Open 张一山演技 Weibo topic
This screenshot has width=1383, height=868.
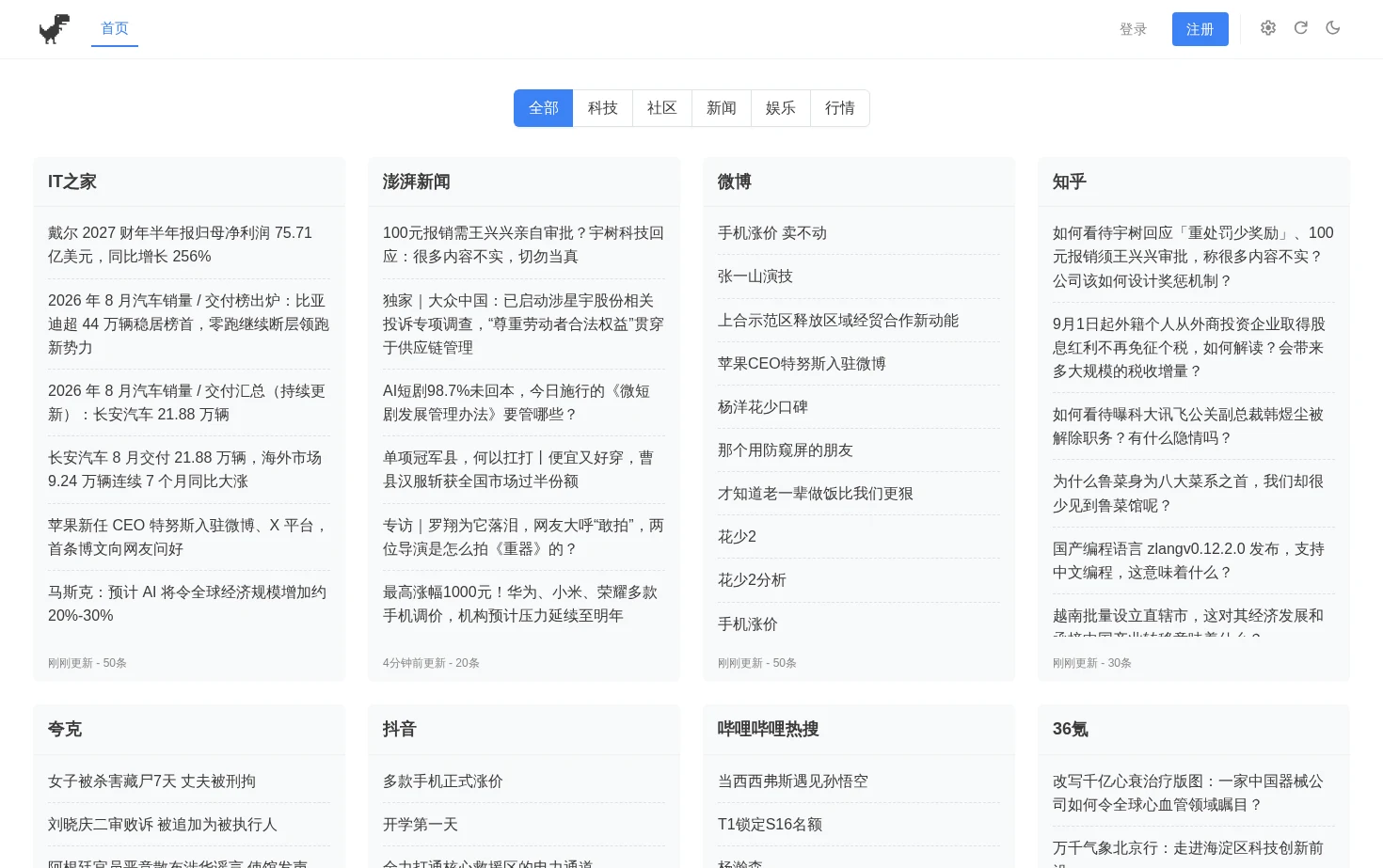coord(755,276)
